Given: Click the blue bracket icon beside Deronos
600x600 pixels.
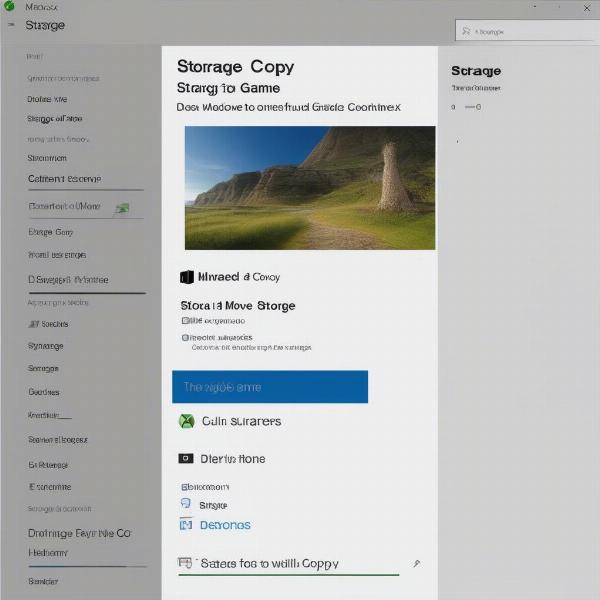Looking at the screenshot, I should click(x=186, y=525).
